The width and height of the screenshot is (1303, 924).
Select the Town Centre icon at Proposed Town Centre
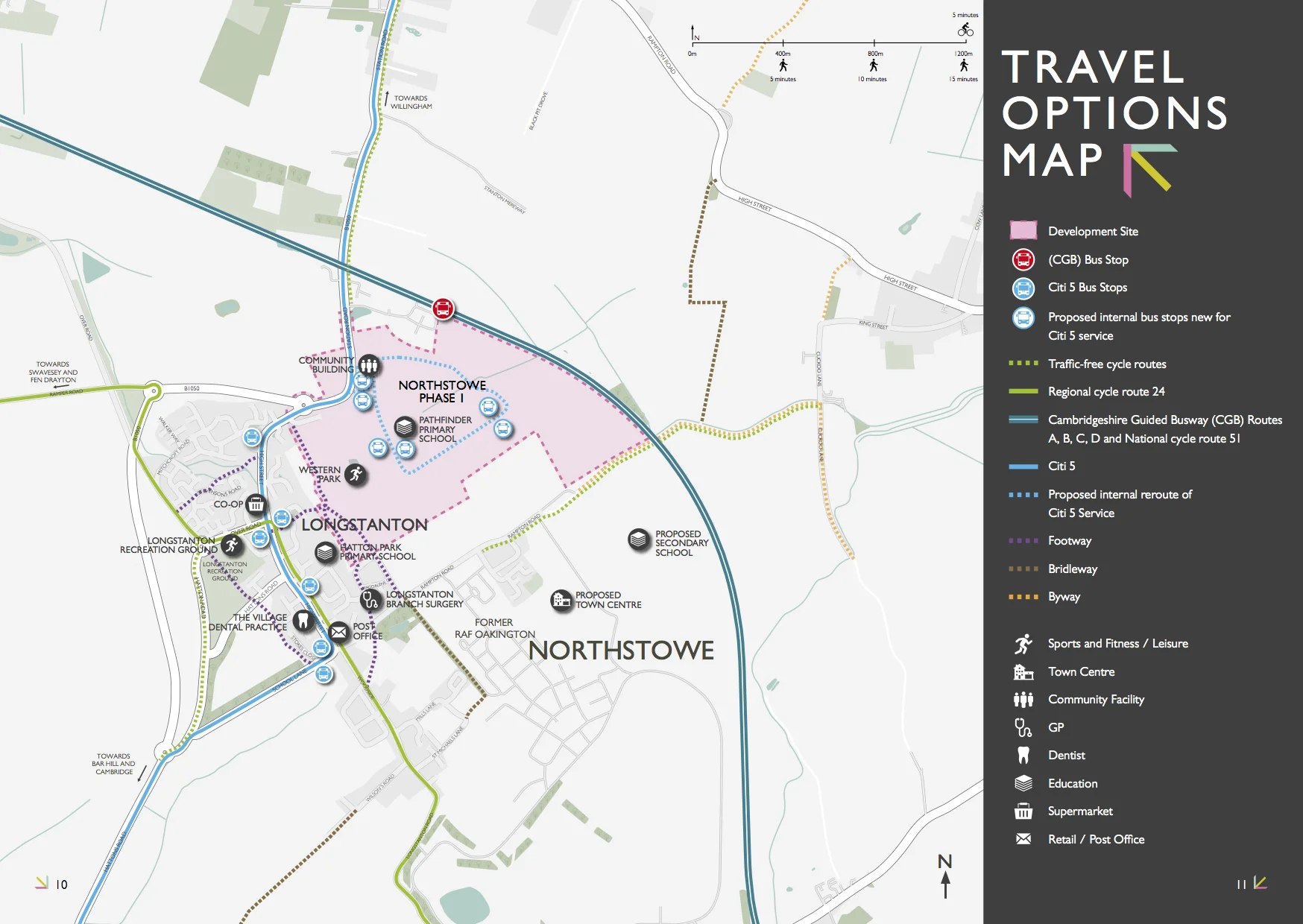[x=561, y=599]
